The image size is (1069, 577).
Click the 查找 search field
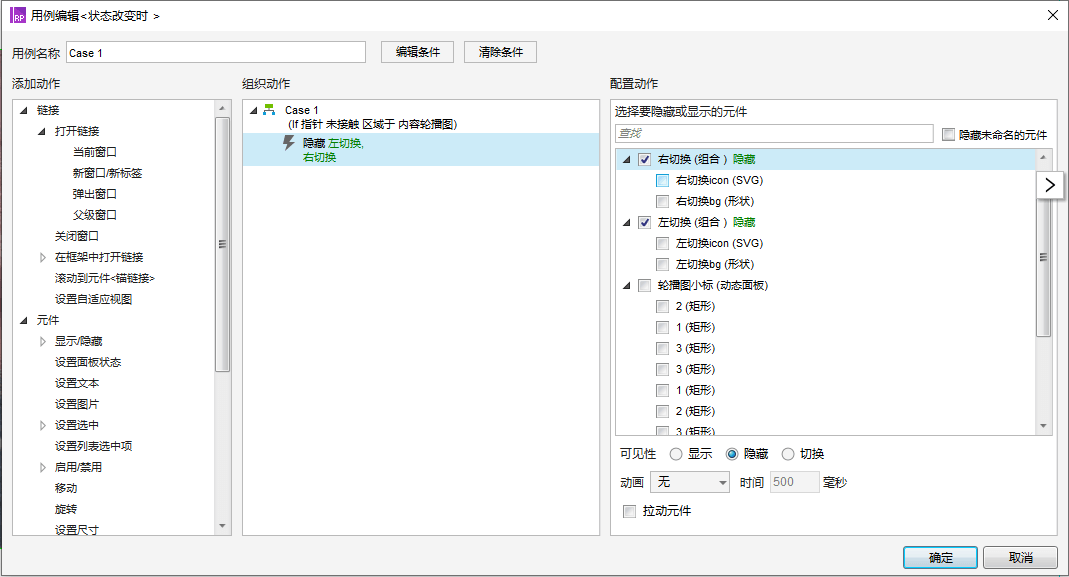pos(774,133)
